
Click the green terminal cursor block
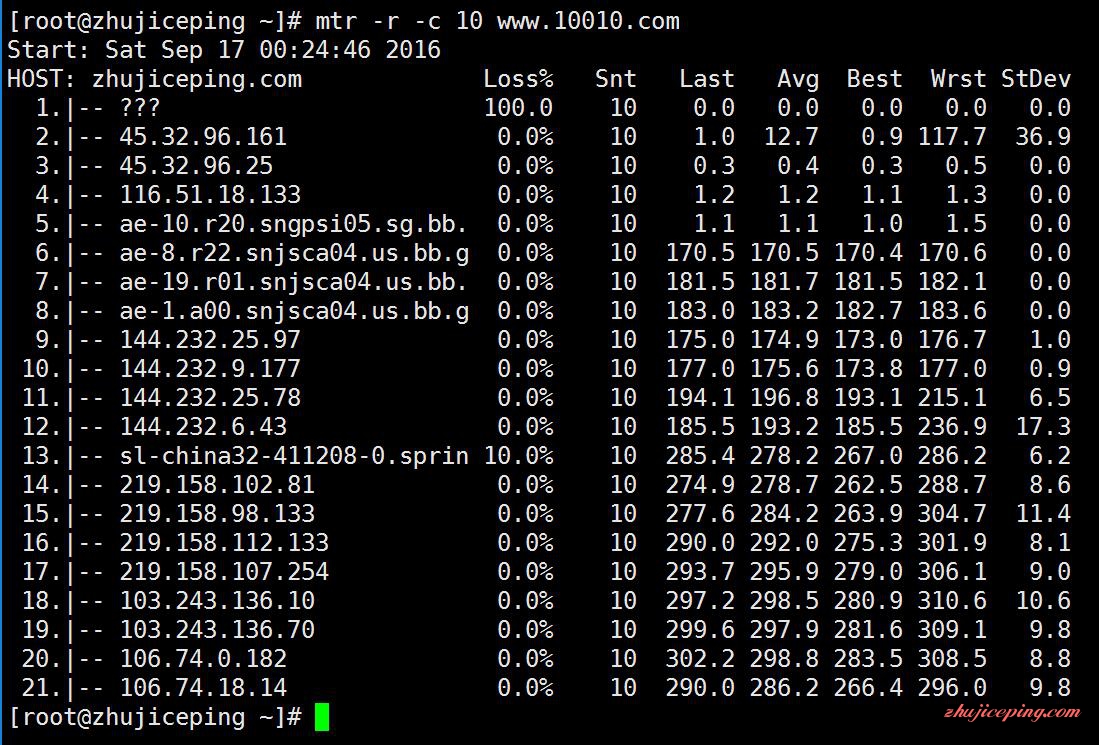tap(322, 717)
